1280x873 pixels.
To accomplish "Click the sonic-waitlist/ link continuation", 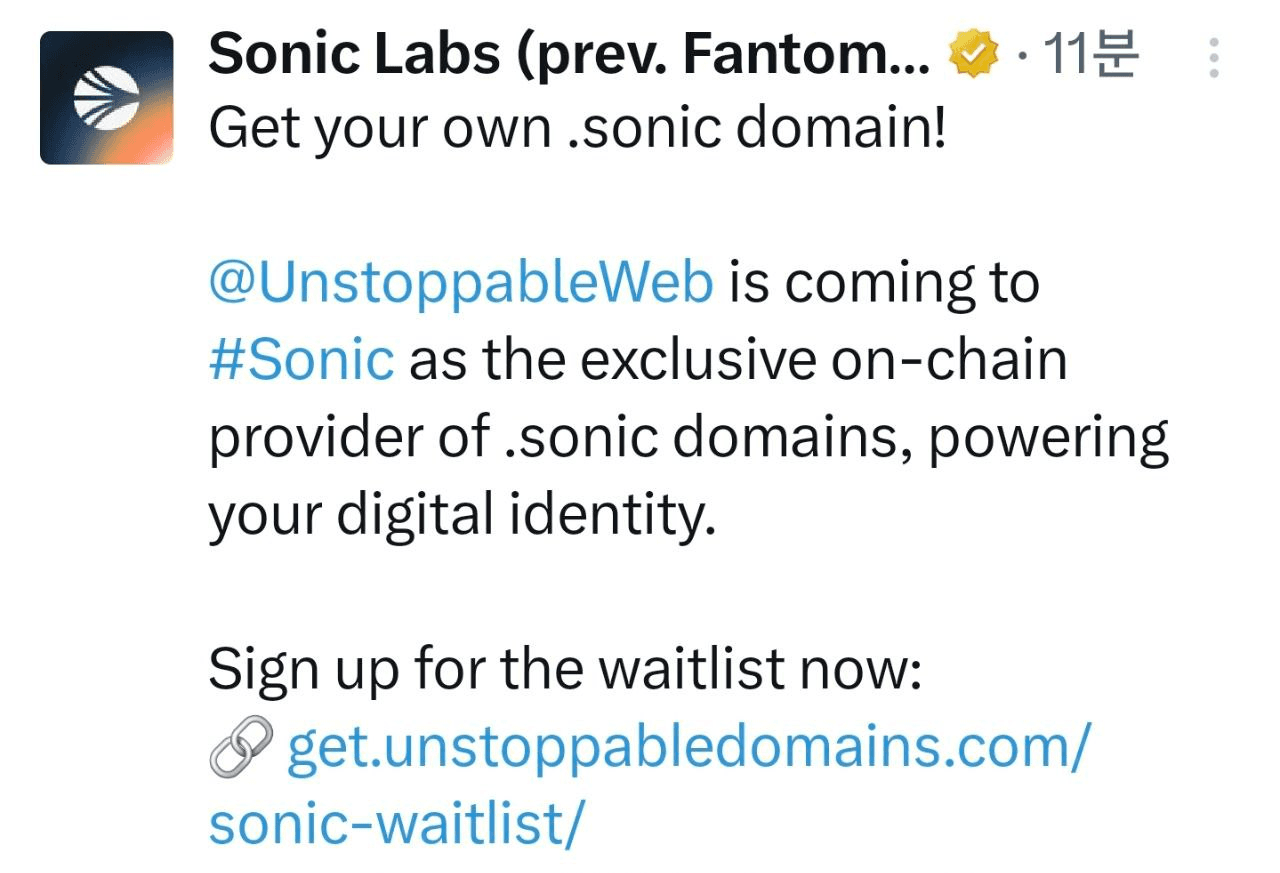I will pos(394,825).
